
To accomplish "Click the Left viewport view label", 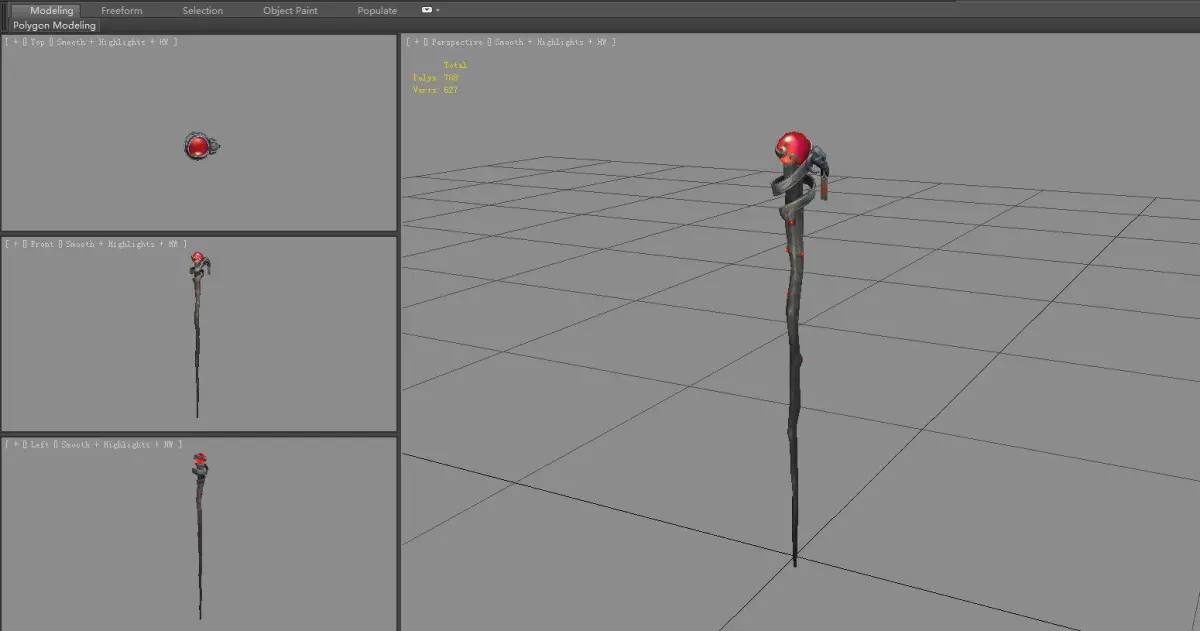I will (x=40, y=444).
